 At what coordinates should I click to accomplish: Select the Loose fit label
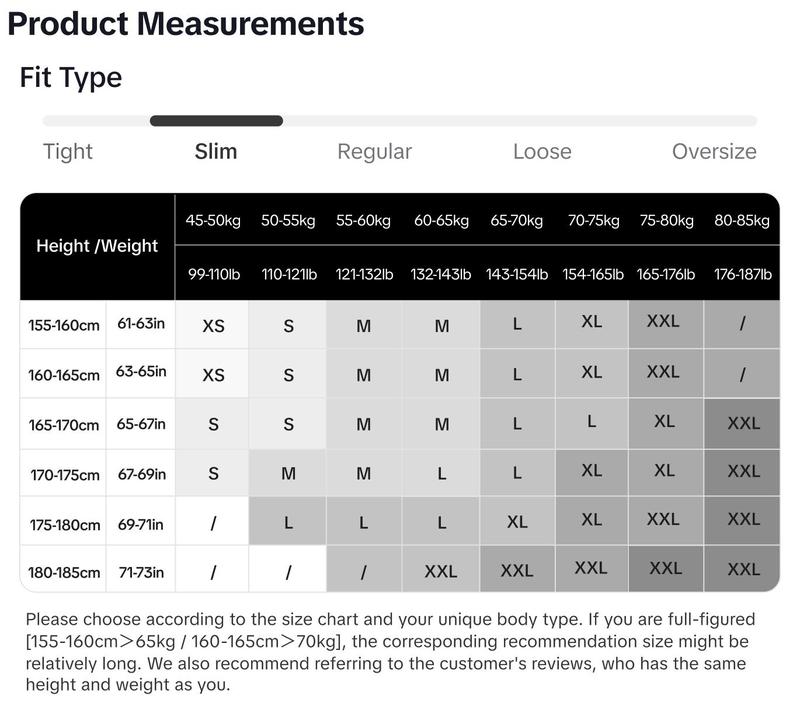(x=542, y=152)
